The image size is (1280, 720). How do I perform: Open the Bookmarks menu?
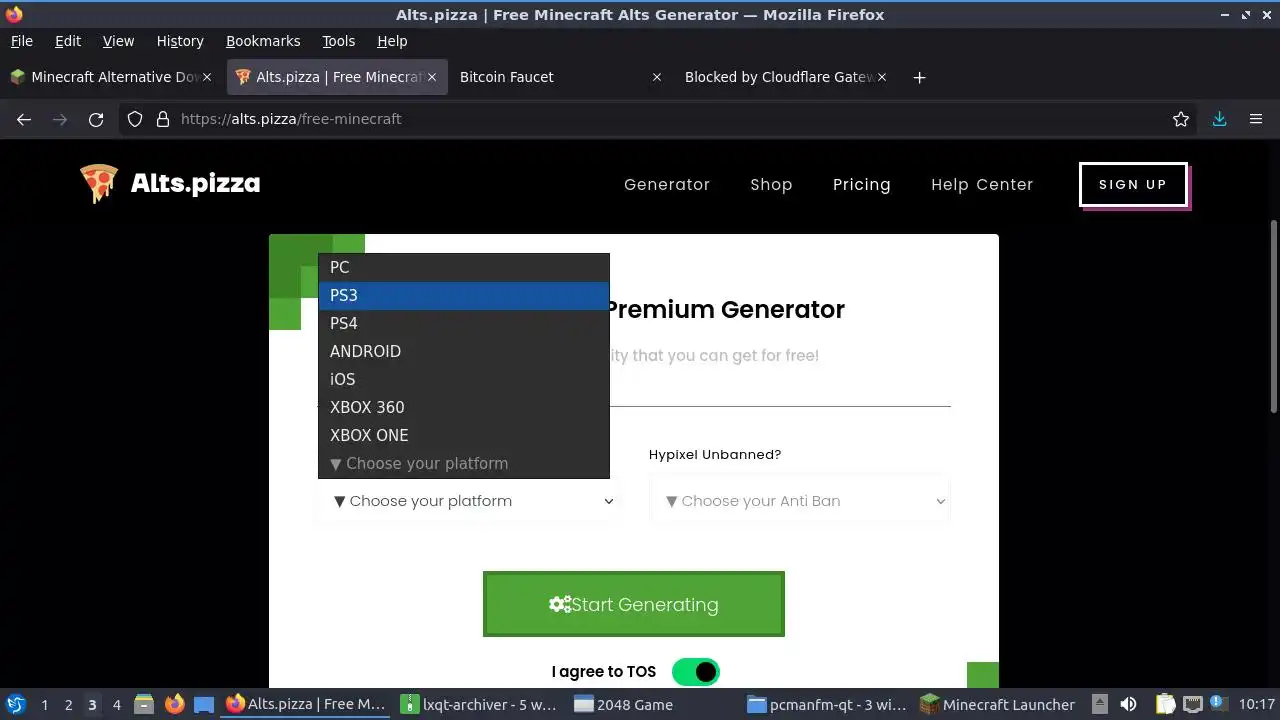click(x=263, y=41)
